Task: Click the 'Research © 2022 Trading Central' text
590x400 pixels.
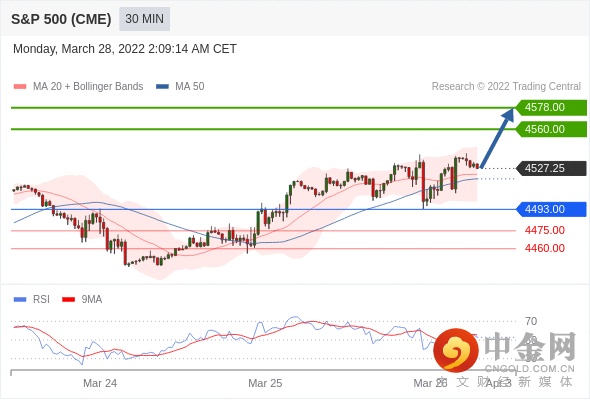Action: click(506, 87)
